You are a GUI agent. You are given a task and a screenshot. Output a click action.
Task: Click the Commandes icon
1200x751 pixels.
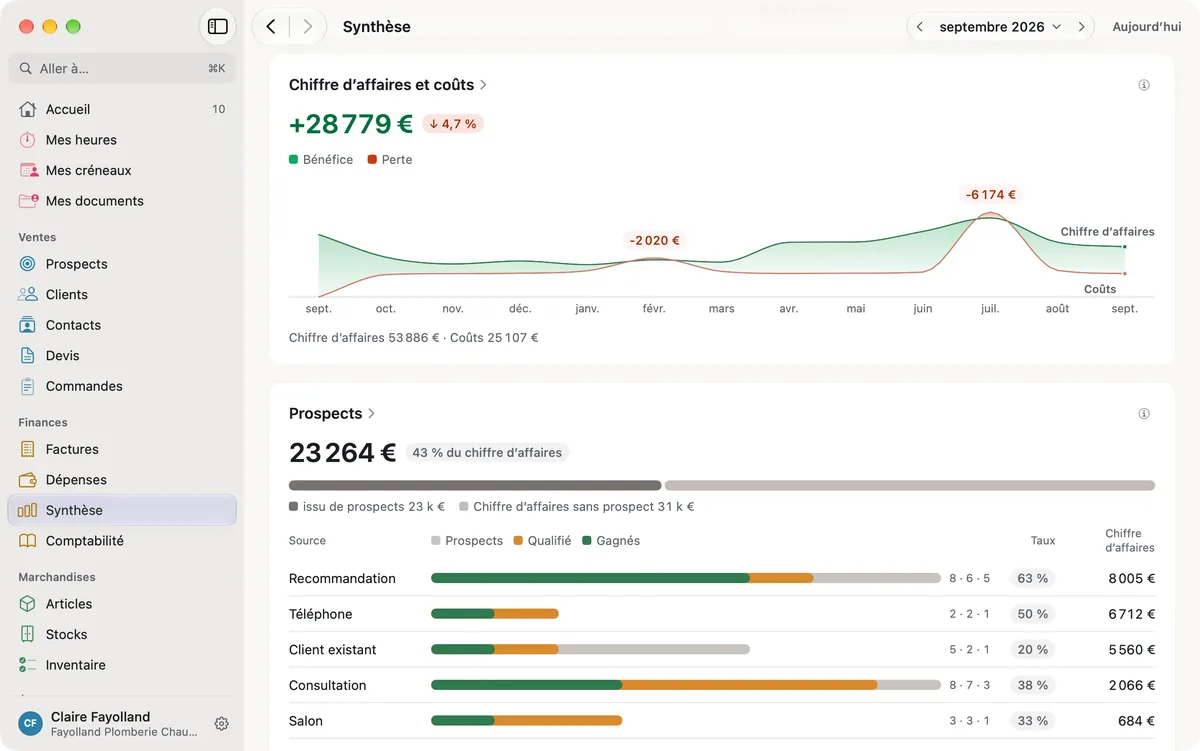coord(28,386)
